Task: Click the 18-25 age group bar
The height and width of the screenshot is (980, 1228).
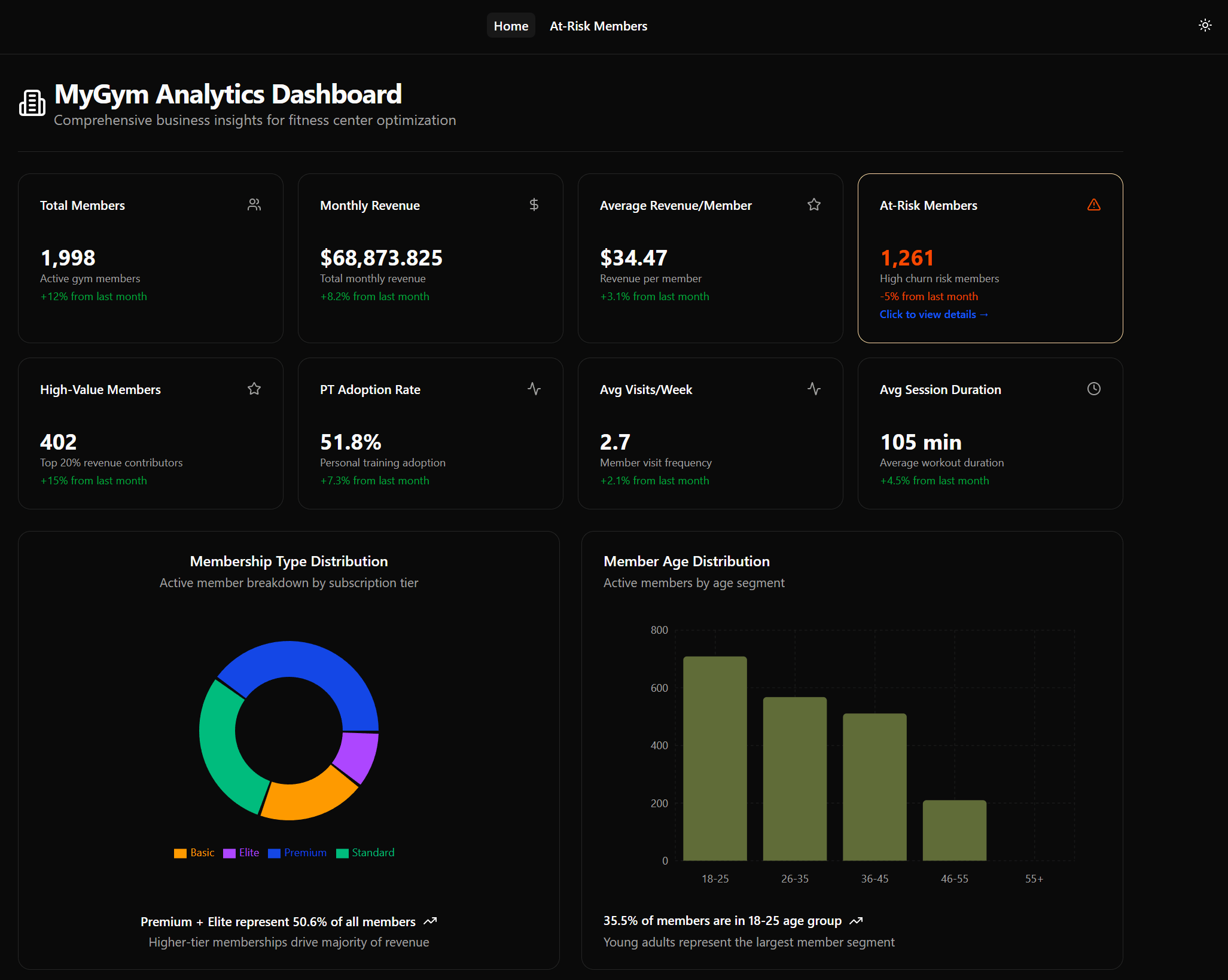Action: (x=715, y=758)
